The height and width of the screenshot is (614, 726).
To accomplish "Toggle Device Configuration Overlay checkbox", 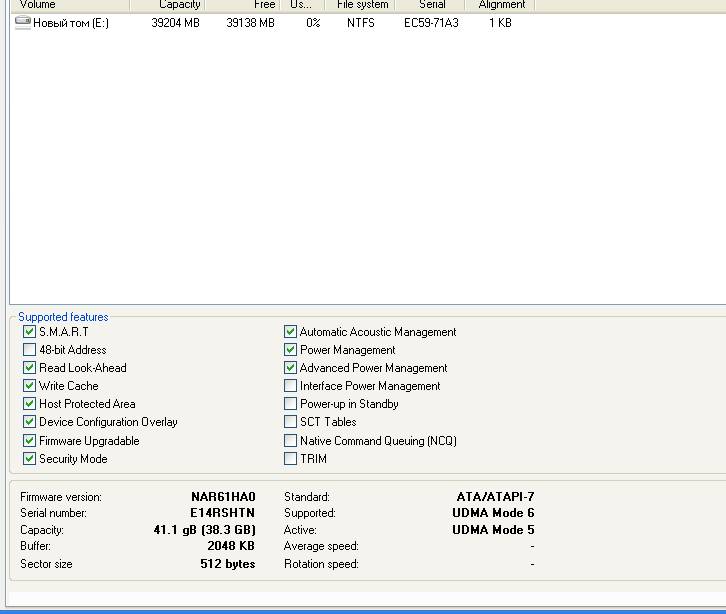I will click(x=29, y=422).
